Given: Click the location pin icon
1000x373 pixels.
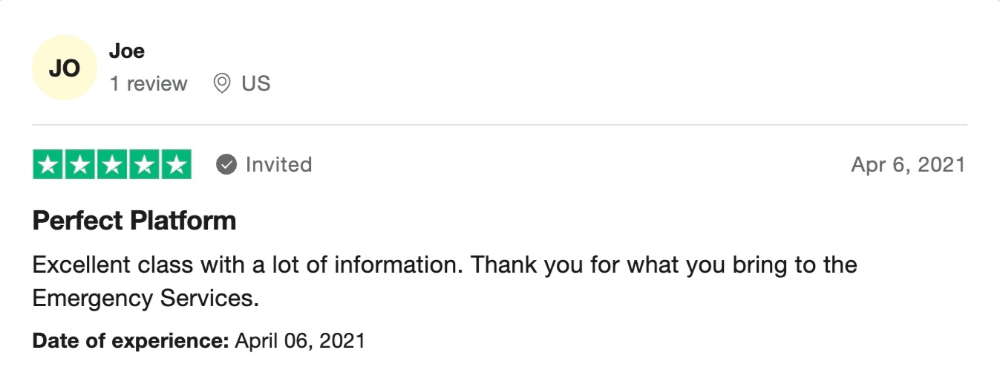Looking at the screenshot, I should point(222,84).
